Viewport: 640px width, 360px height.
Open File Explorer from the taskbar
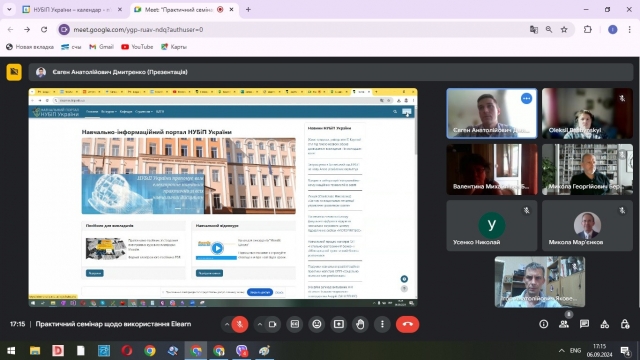pos(35,351)
